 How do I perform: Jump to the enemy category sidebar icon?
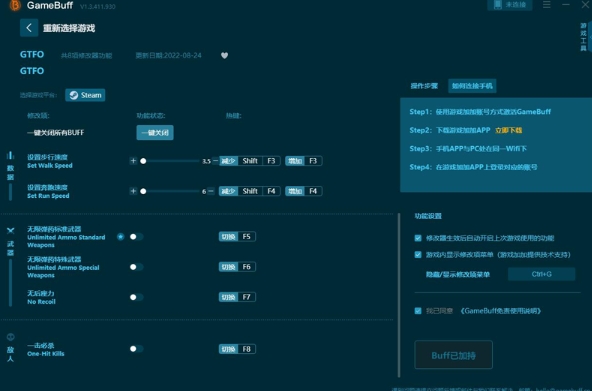click(11, 336)
